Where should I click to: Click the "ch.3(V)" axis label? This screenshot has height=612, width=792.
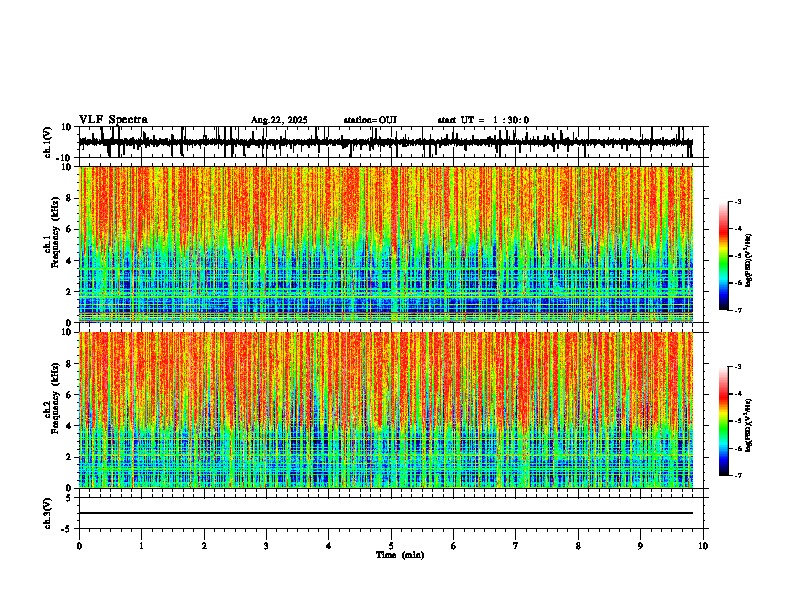pos(48,513)
